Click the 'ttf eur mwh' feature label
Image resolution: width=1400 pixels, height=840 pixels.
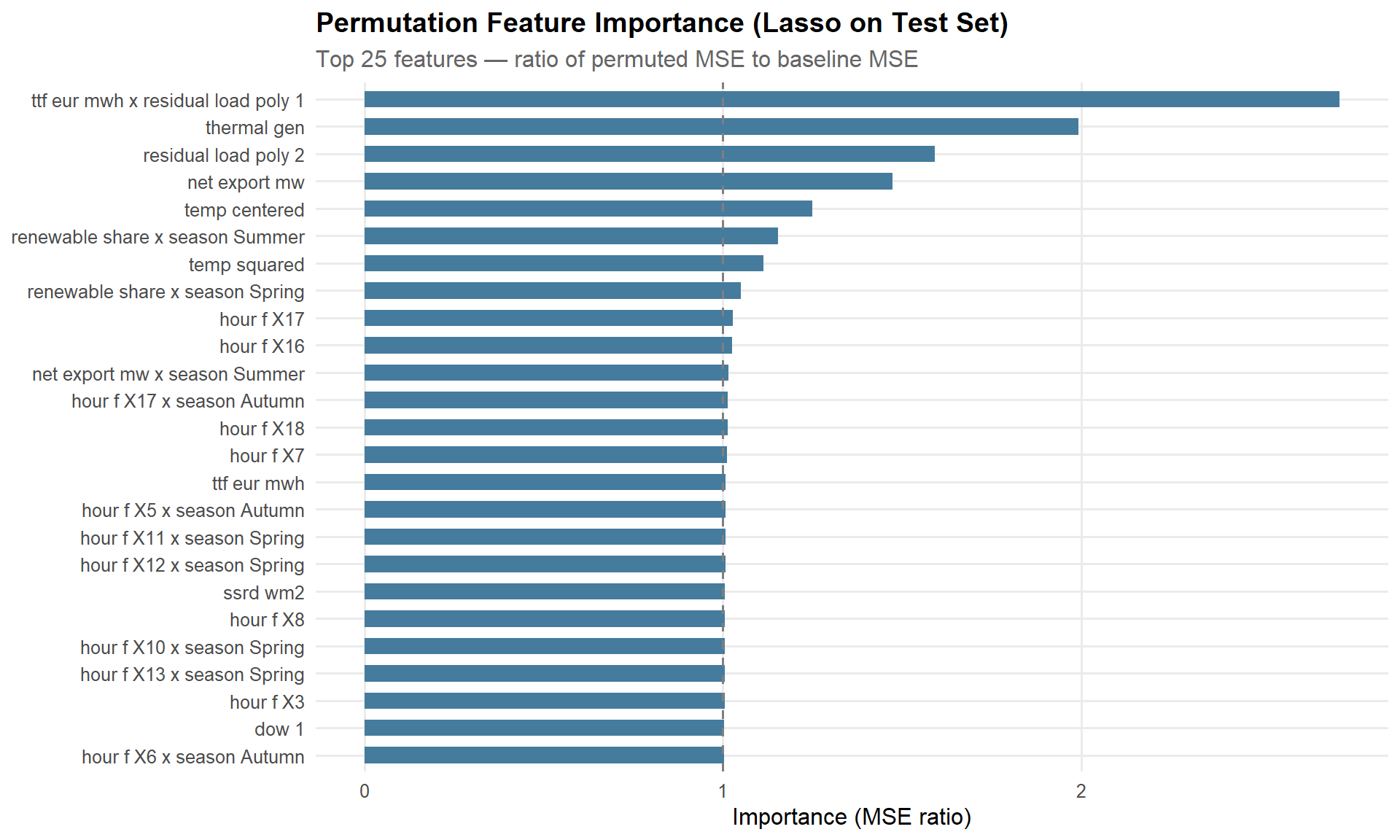pos(258,483)
